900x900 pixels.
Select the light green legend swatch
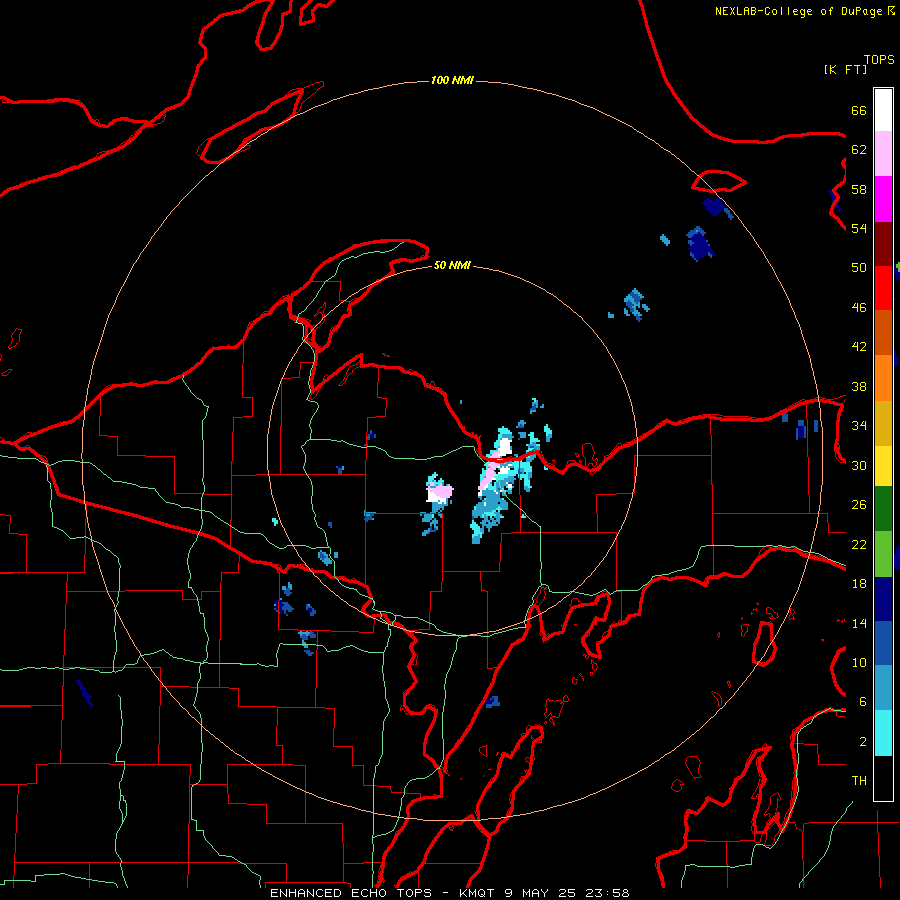click(883, 554)
